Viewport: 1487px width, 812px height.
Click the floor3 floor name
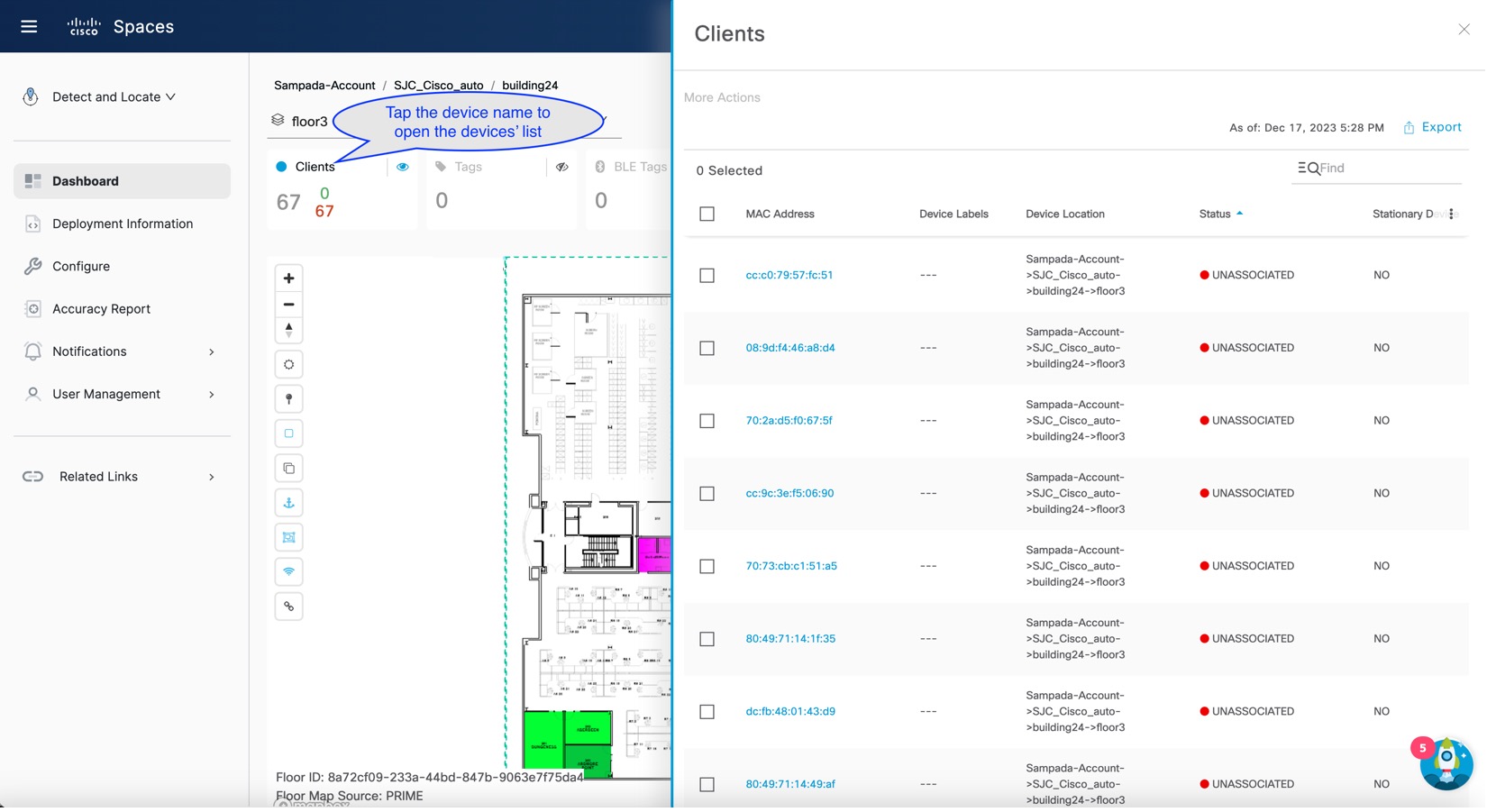pos(309,121)
